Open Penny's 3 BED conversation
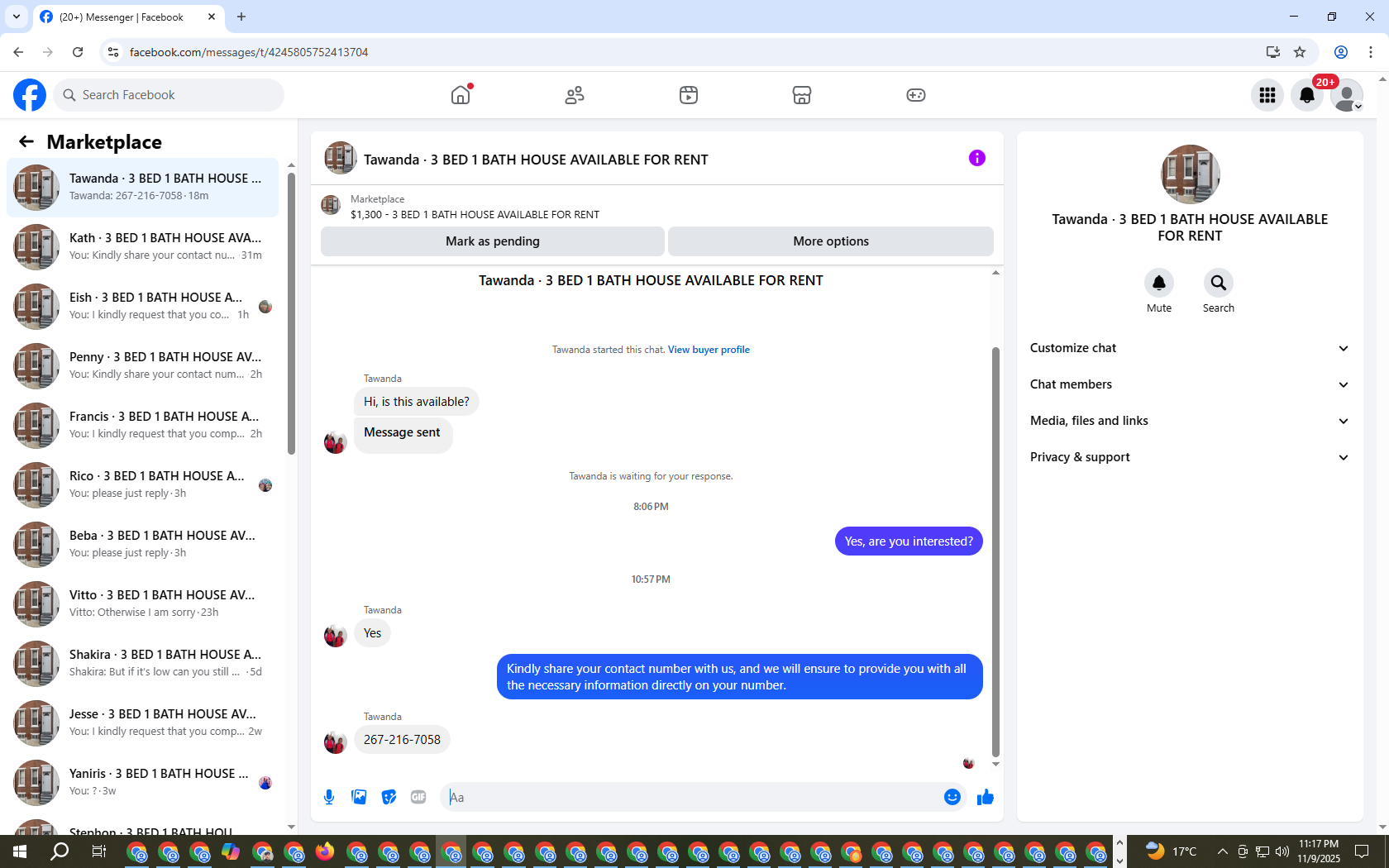 143,366
